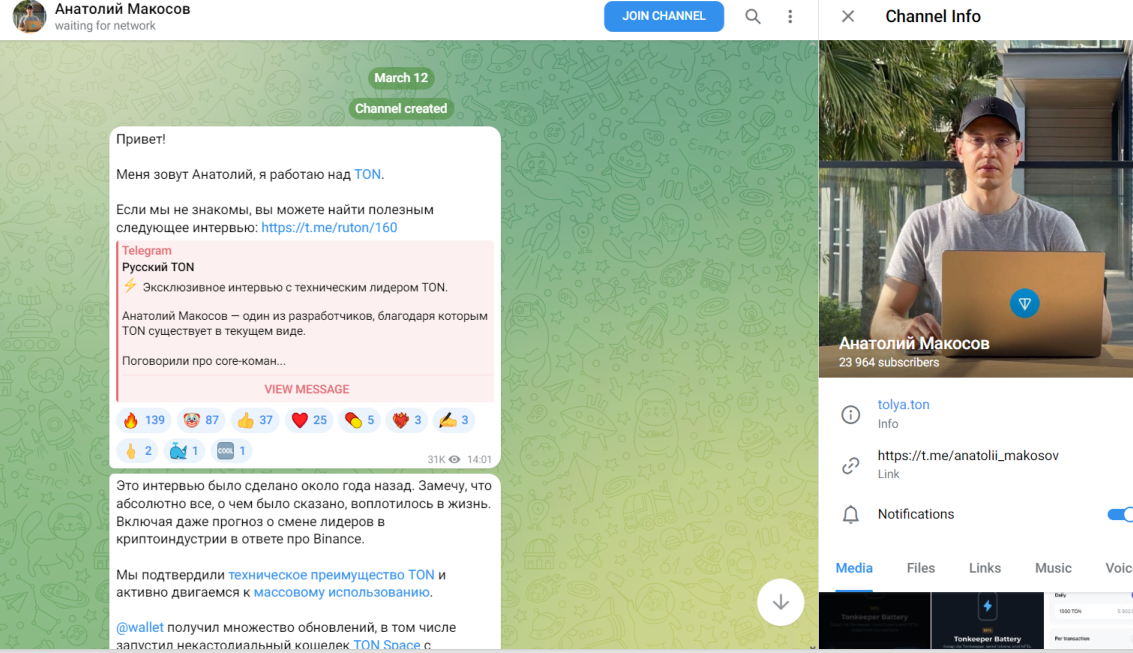This screenshot has height=653, width=1133.
Task: Open the channel profile photo in info panel
Action: [975, 208]
